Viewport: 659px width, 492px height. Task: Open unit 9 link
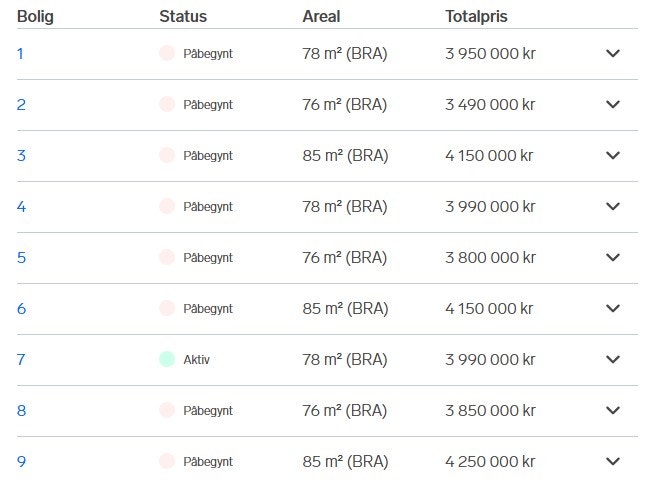tap(21, 462)
